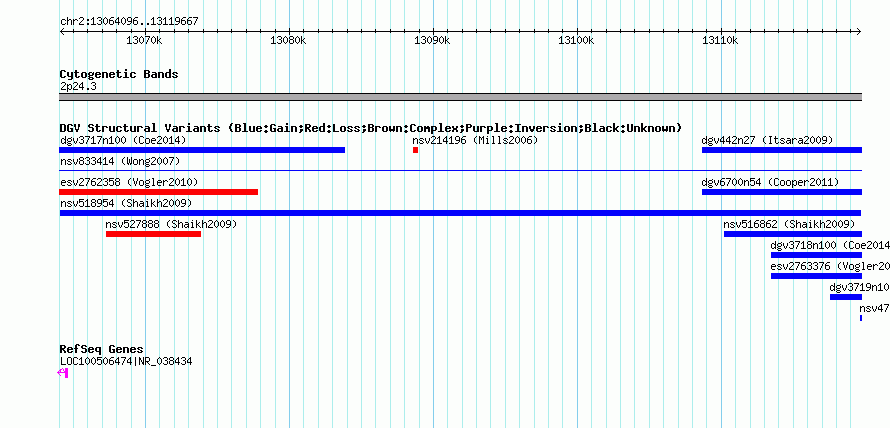Click the blue dgv6700n54 gain bar
Image resolution: width=890 pixels, height=428 pixels.
pos(782,192)
